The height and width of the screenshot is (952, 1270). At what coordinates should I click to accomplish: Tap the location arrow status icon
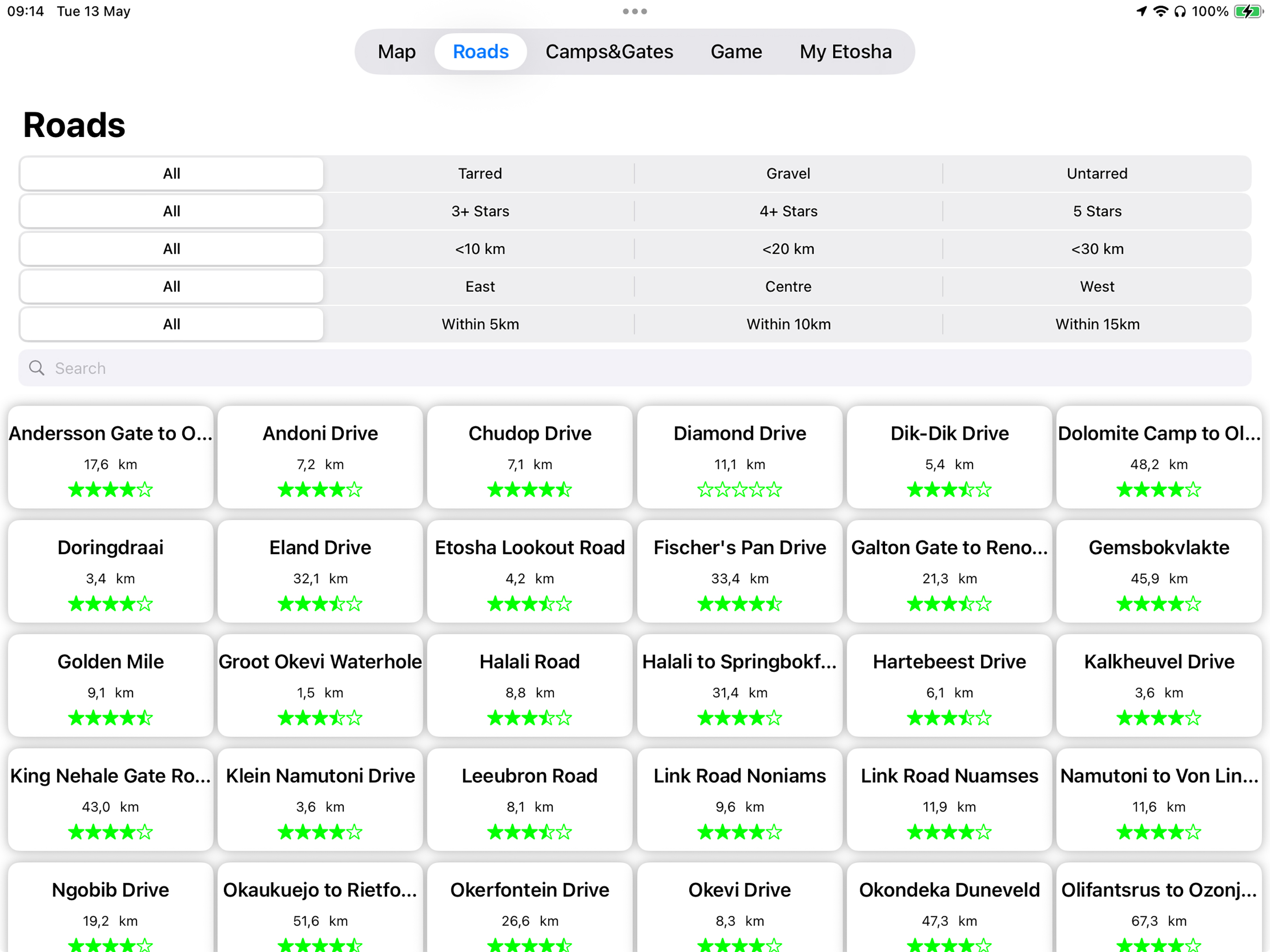coord(1141,12)
